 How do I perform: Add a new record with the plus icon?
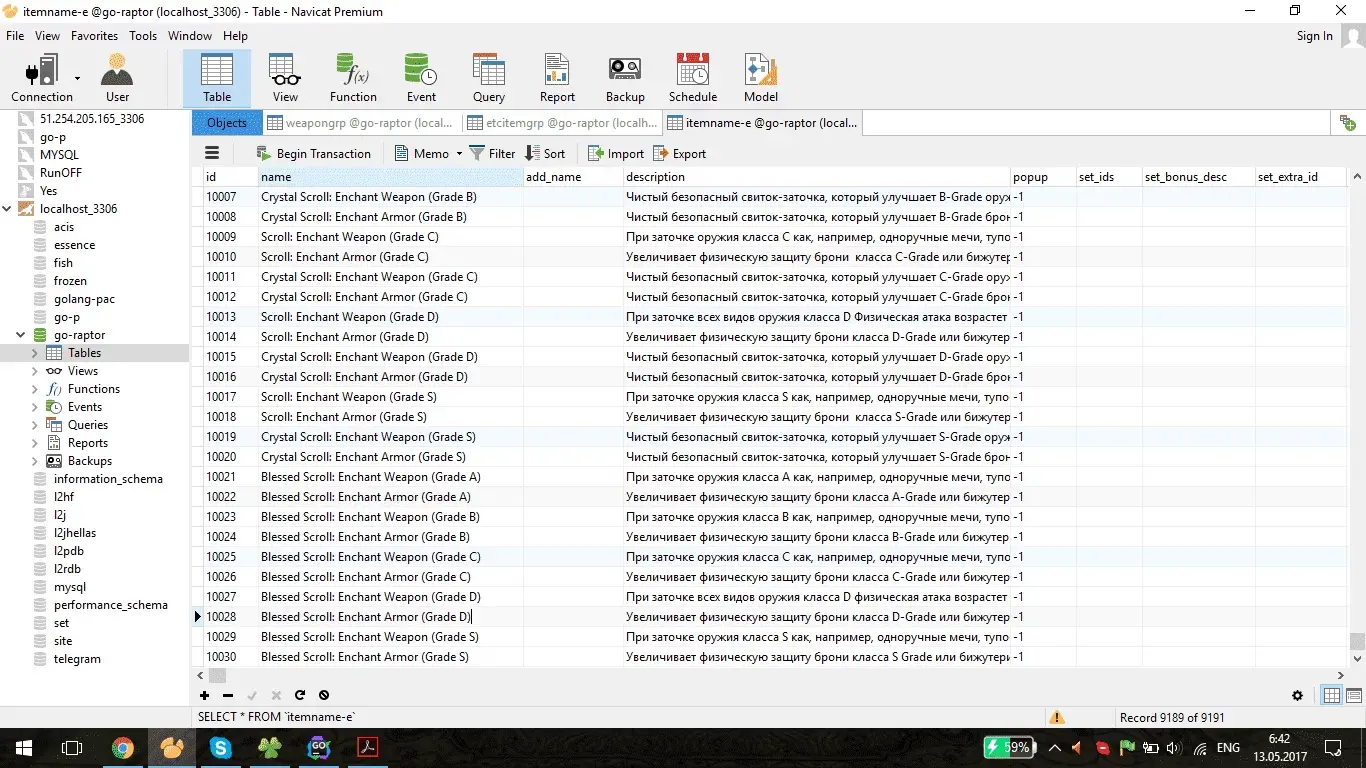[204, 695]
